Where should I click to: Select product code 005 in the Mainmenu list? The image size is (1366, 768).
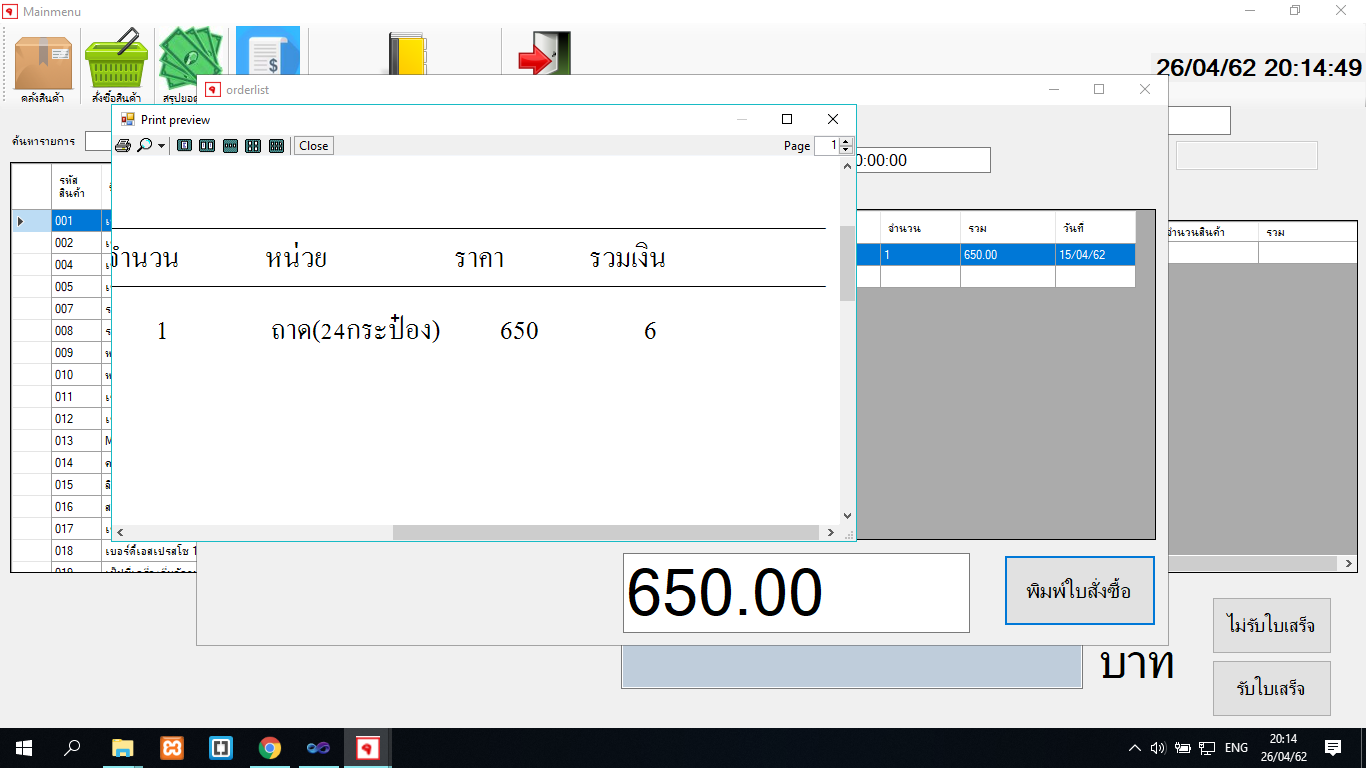(x=76, y=287)
